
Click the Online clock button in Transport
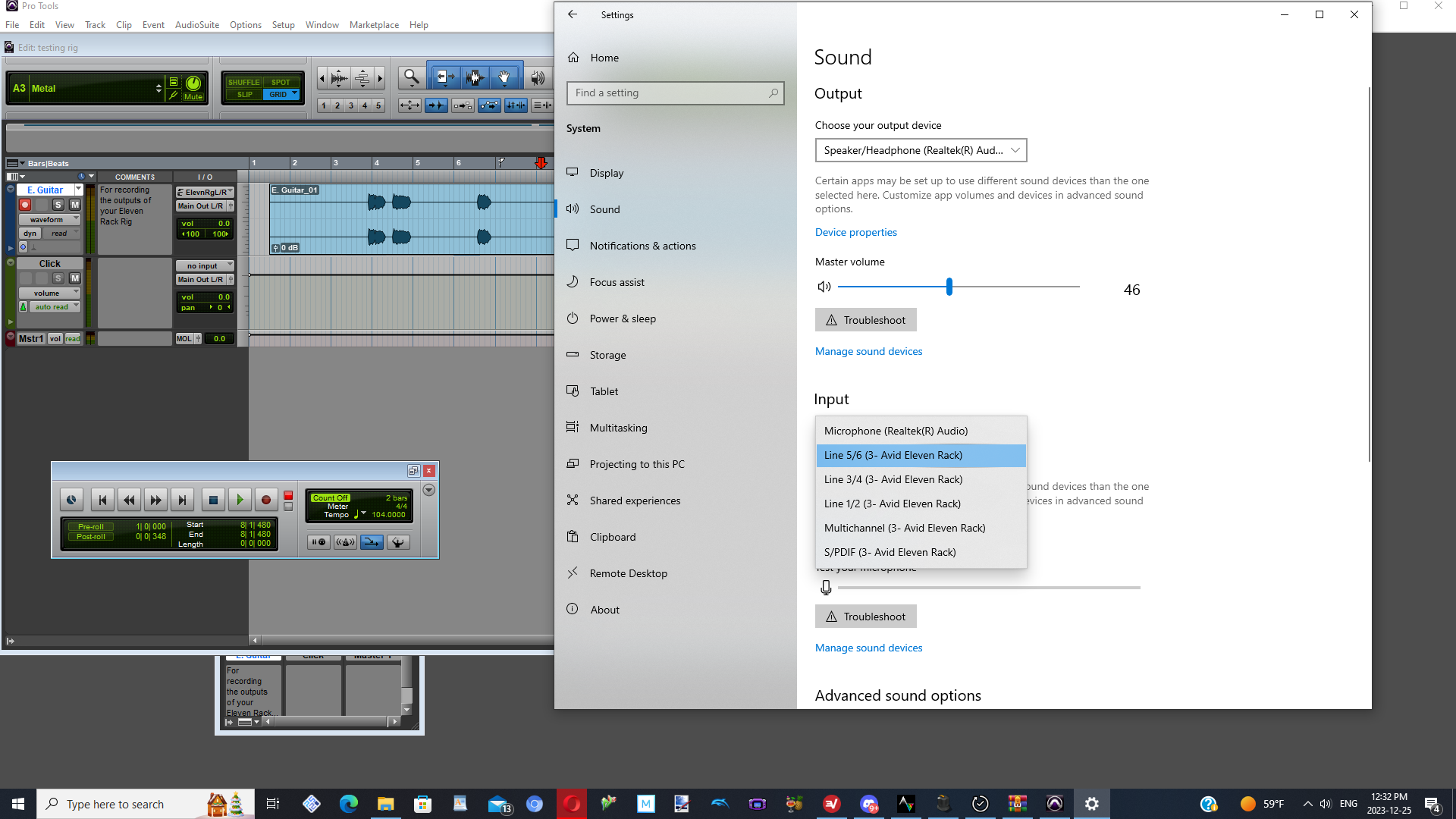(71, 500)
